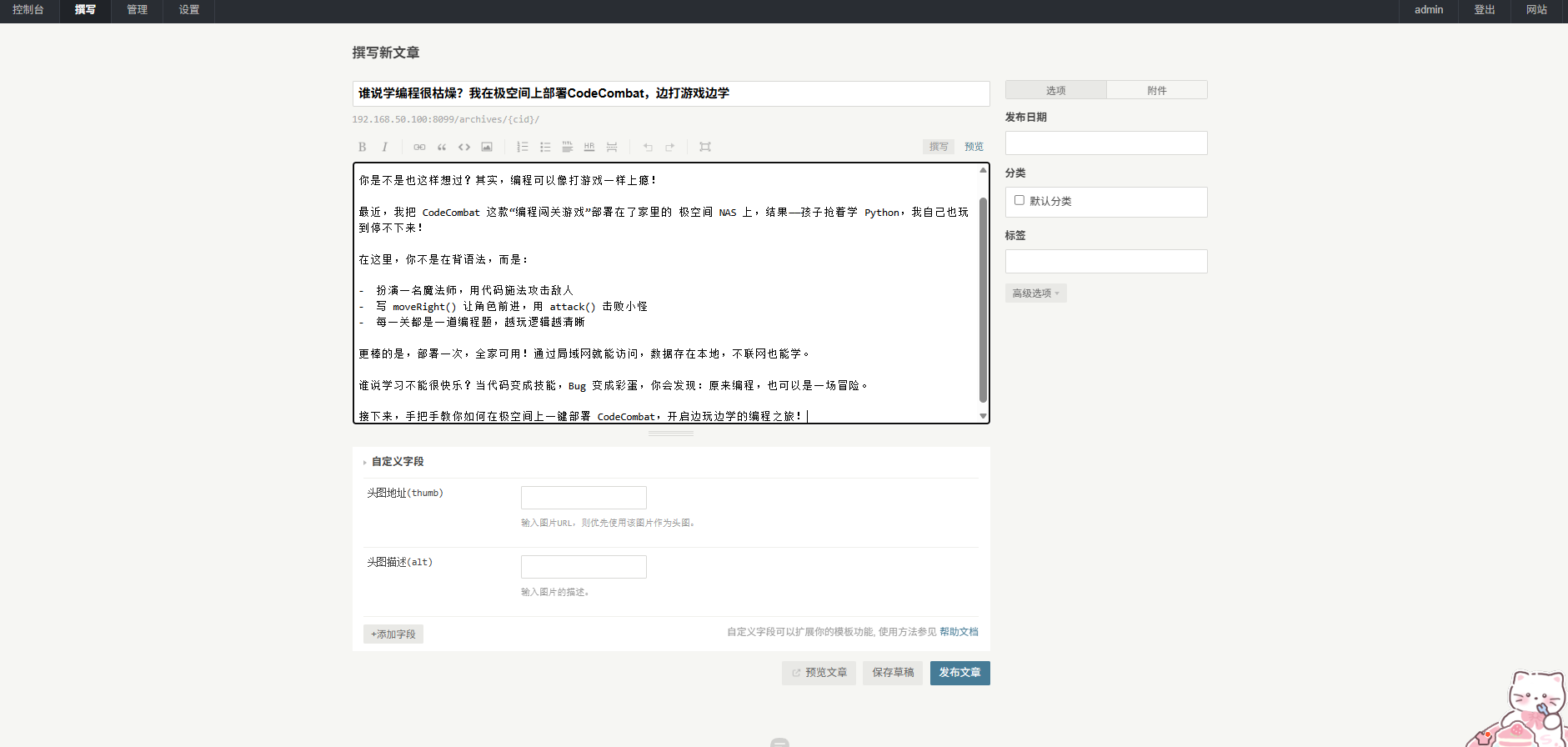
Task: Open the 帮助文档 link
Action: click(959, 632)
